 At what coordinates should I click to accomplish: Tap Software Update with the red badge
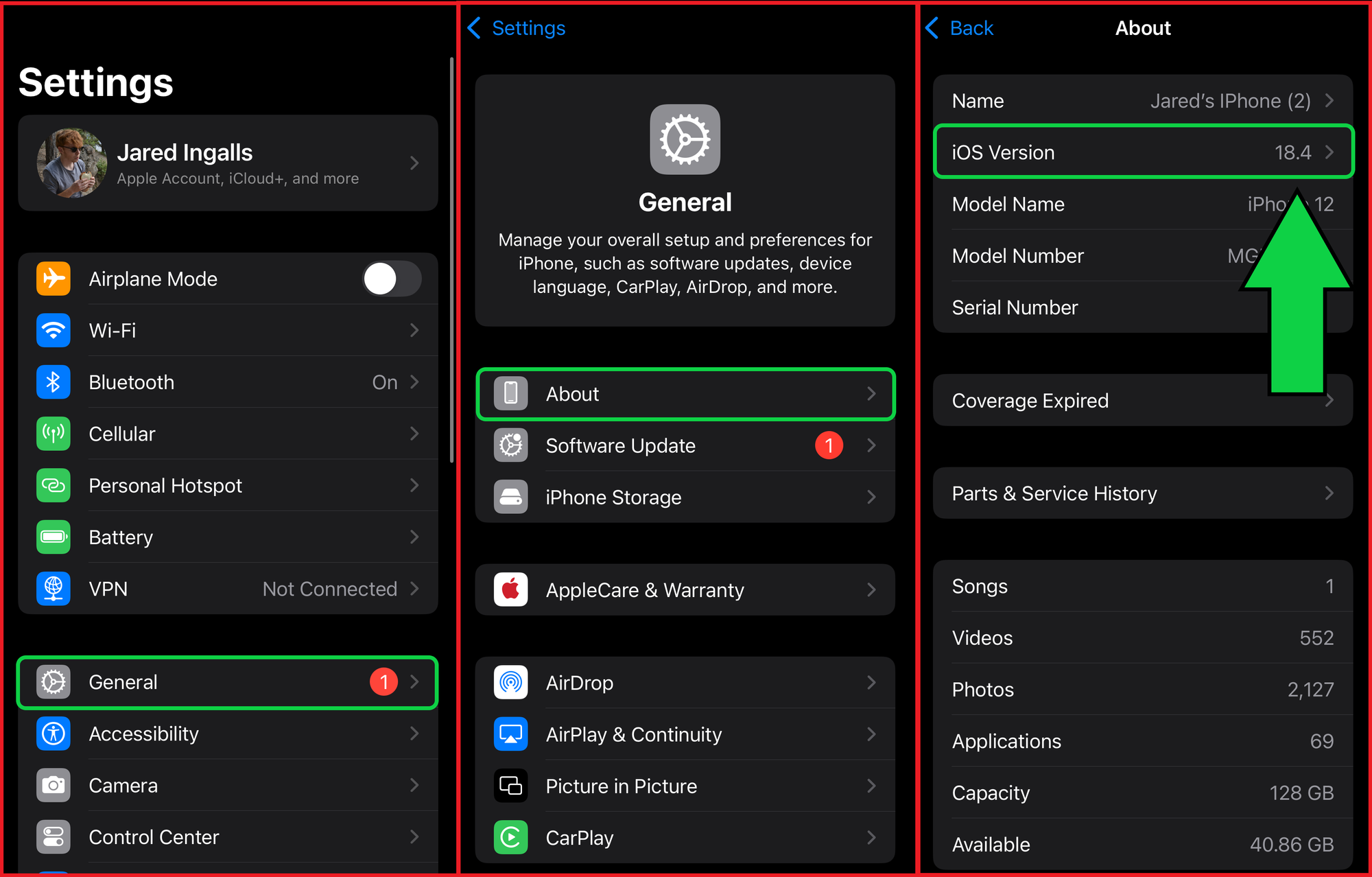[x=685, y=445]
